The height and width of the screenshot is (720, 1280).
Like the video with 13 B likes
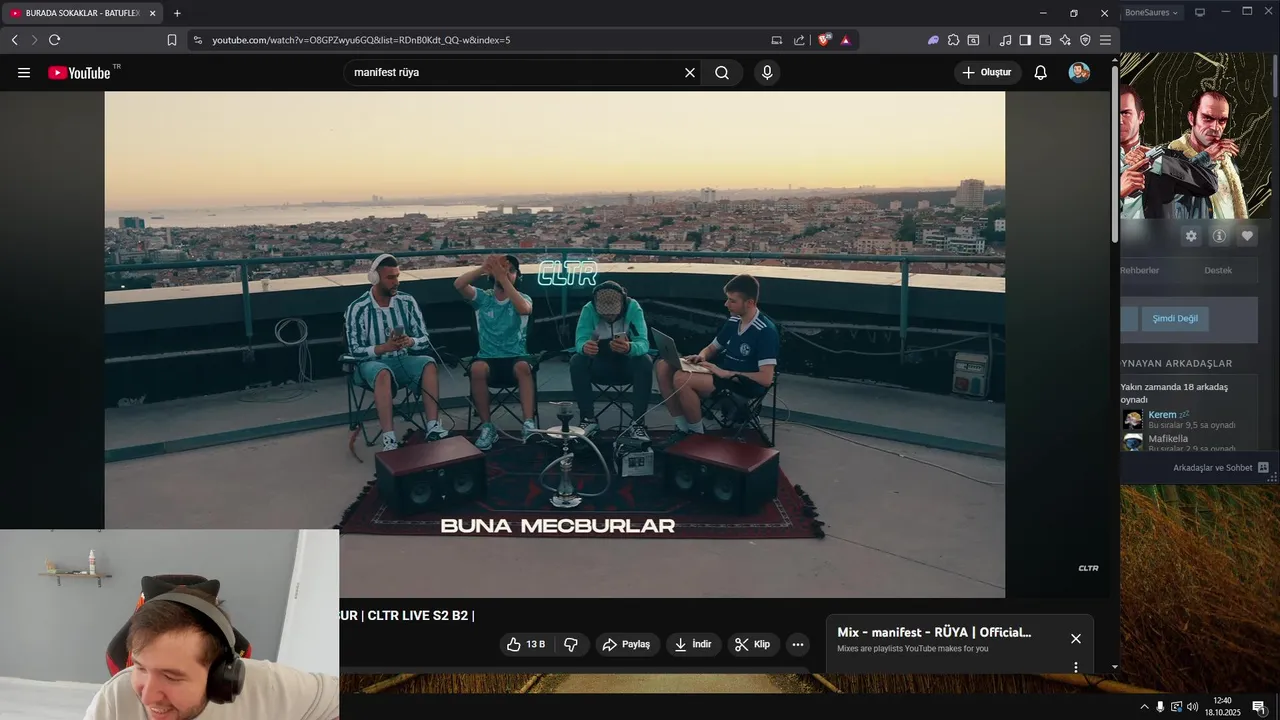[526, 644]
